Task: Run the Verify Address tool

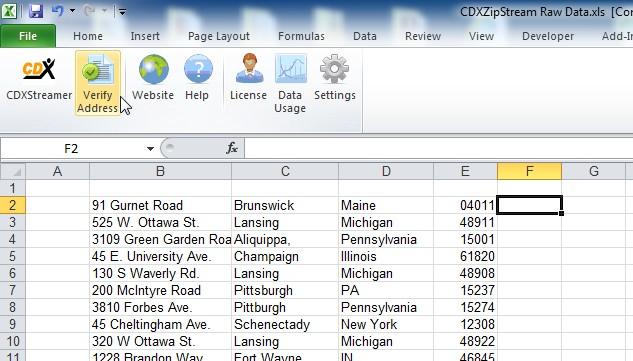Action: pyautogui.click(x=98, y=83)
